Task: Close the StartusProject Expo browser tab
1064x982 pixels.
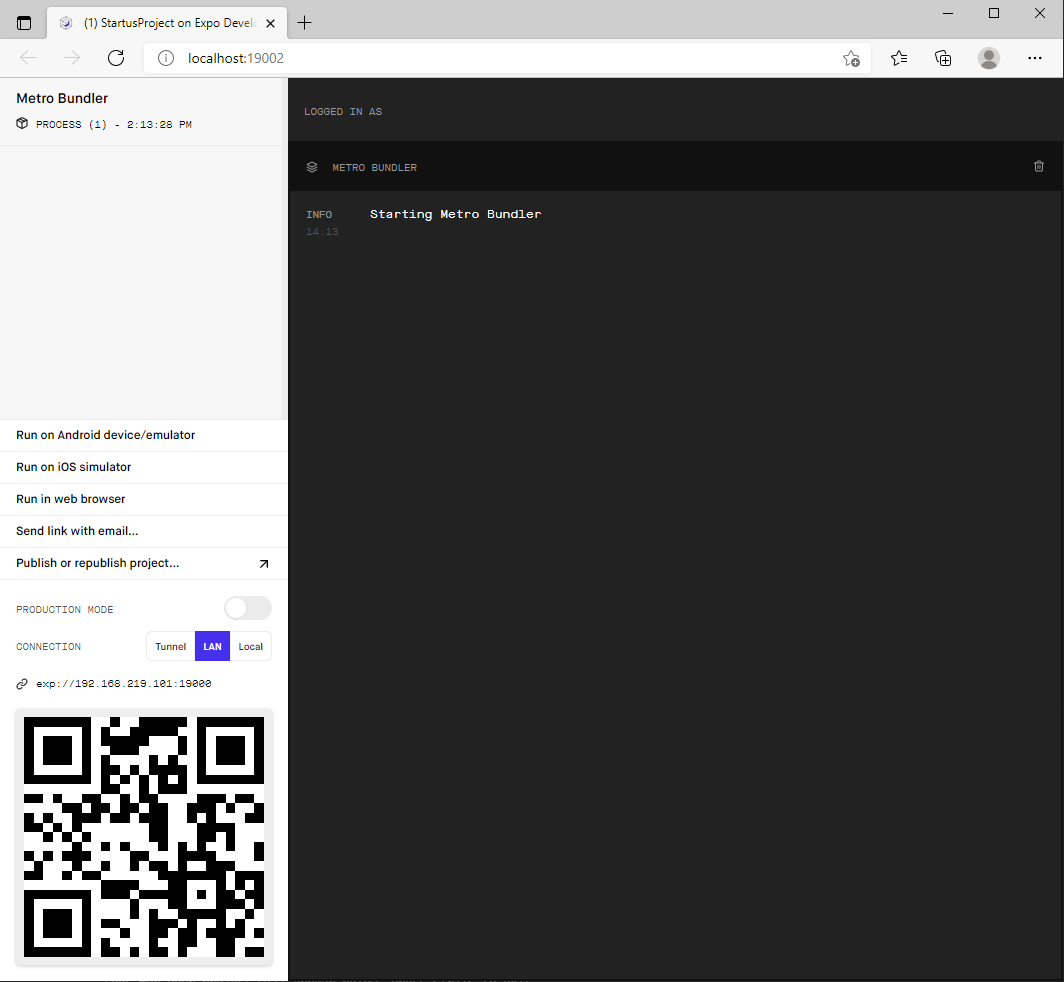Action: [271, 23]
